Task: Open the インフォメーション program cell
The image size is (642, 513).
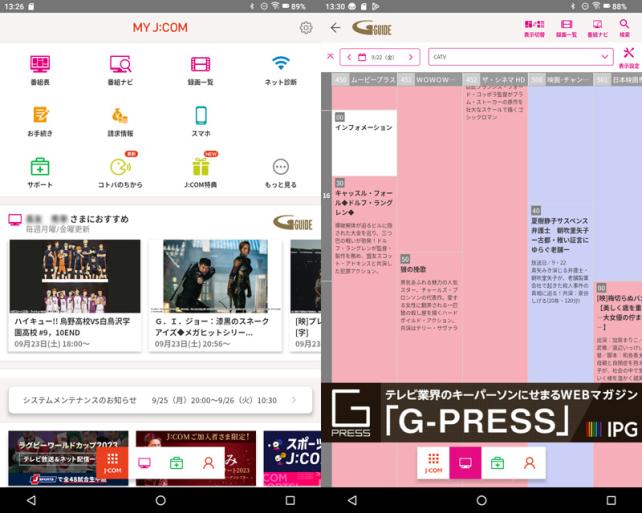Action: click(x=364, y=143)
